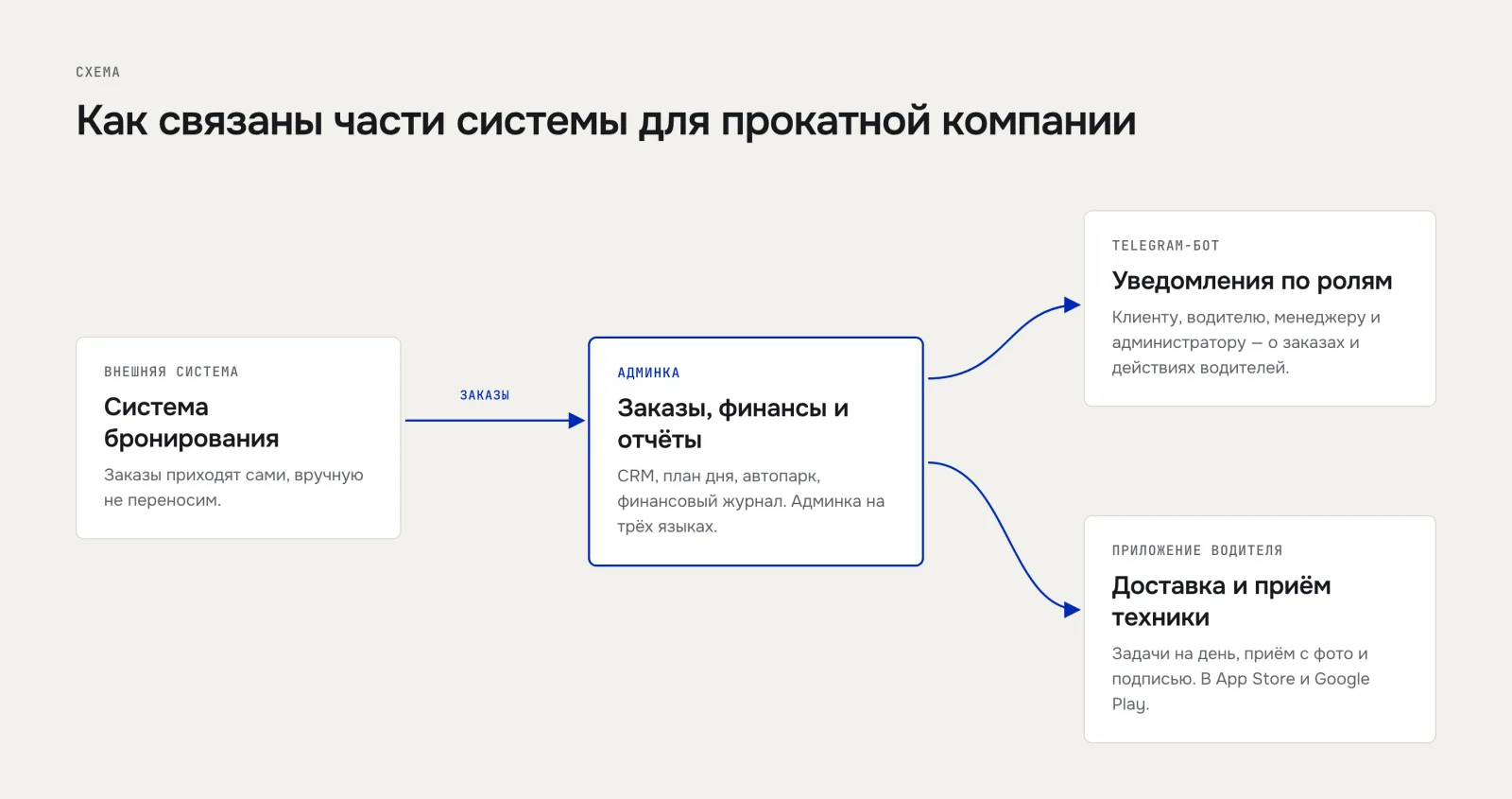Click the description starting 'Клиенту, водителю, менеджеру'
The width and height of the screenshot is (1512, 799).
click(1246, 342)
